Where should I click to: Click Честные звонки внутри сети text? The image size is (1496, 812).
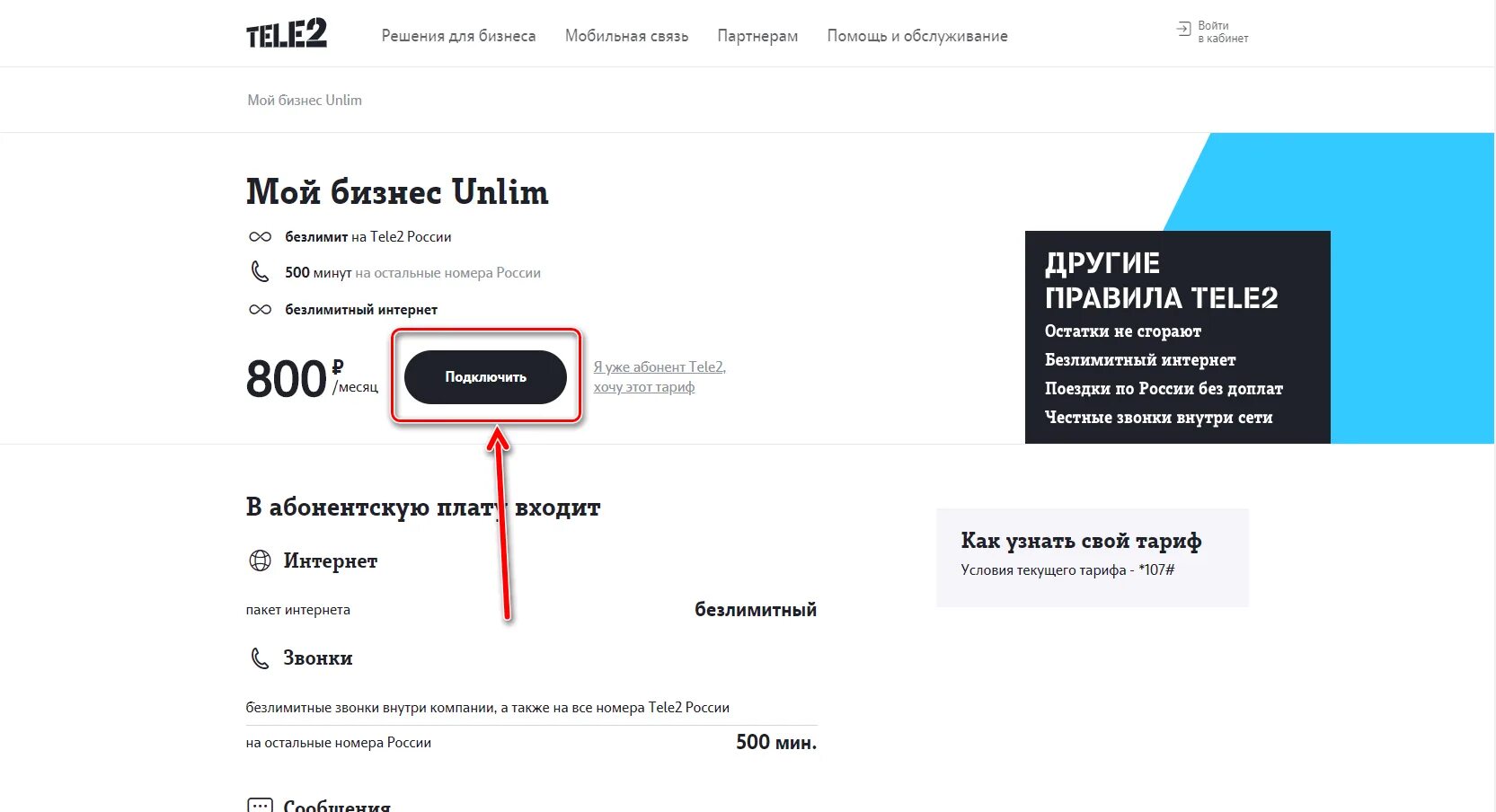1159,418
